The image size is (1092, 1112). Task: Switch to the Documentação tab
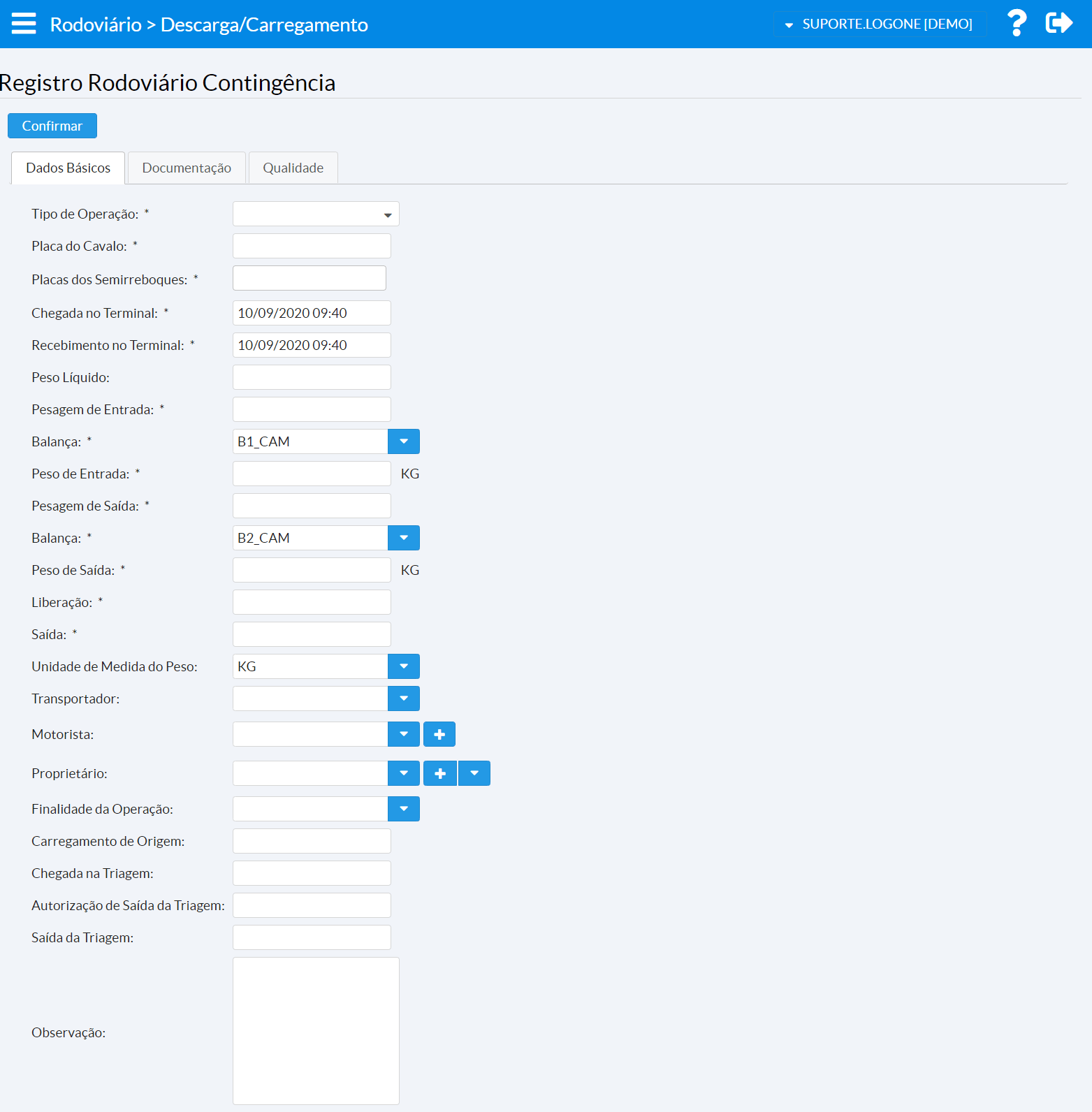click(x=187, y=168)
